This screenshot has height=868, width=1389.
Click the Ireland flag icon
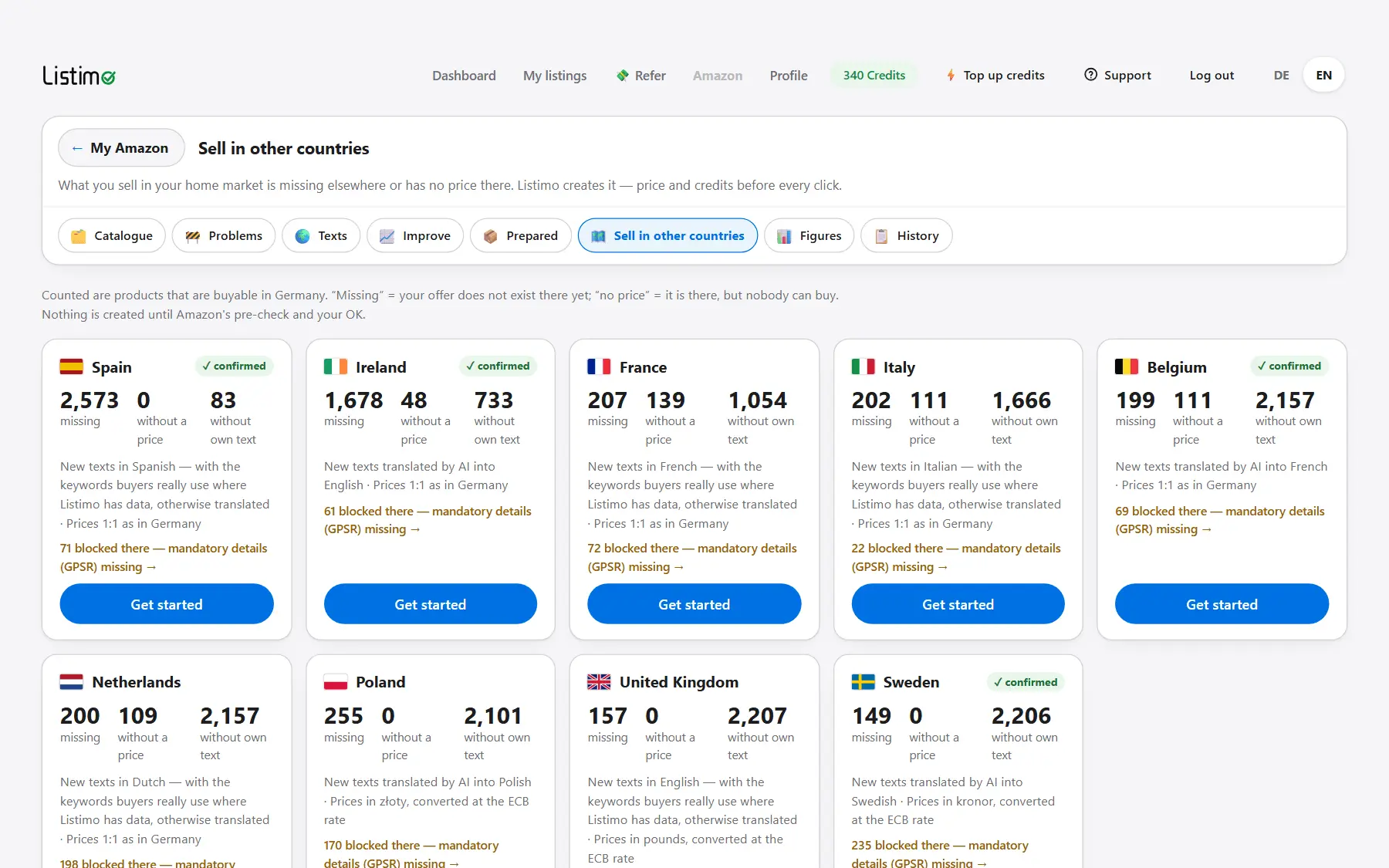pos(336,366)
